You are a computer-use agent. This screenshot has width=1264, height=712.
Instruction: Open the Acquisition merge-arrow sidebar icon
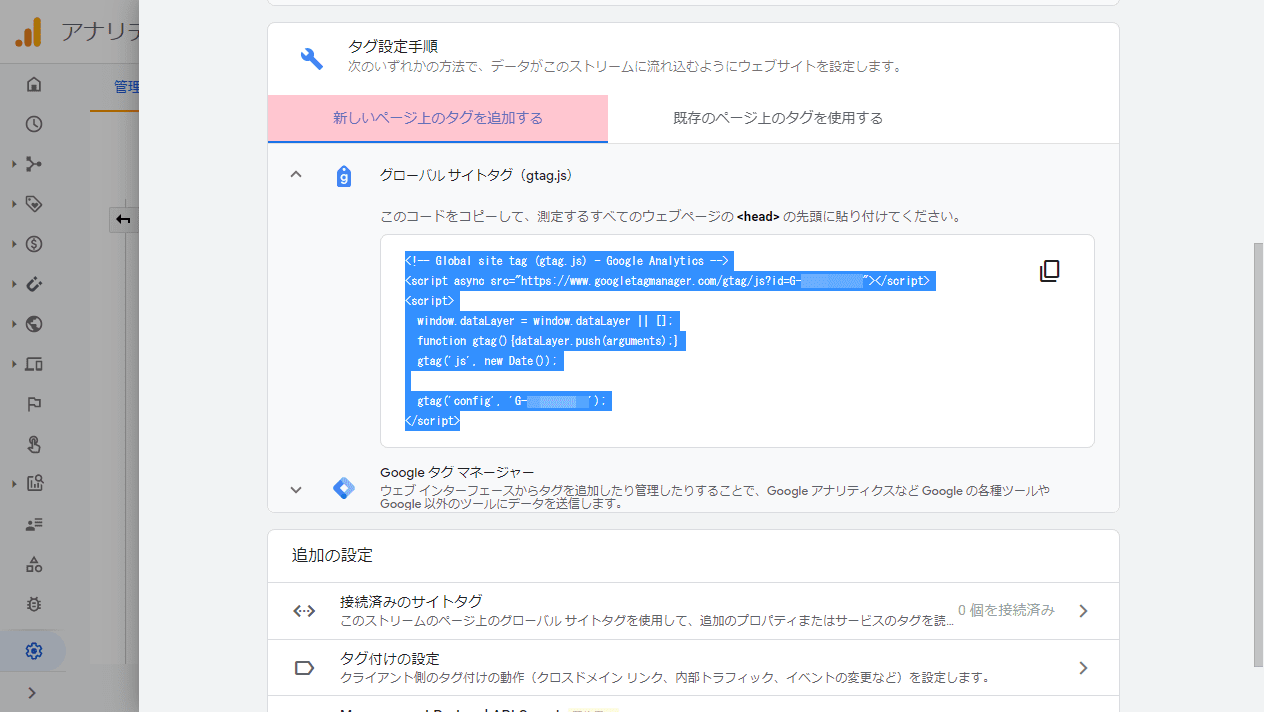coord(34,164)
